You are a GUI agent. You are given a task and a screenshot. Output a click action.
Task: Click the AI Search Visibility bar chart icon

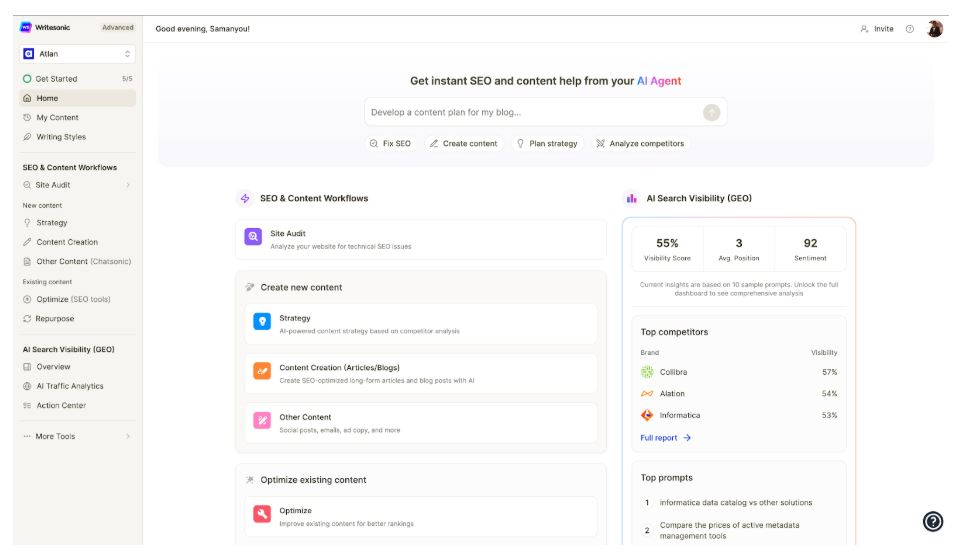point(631,198)
